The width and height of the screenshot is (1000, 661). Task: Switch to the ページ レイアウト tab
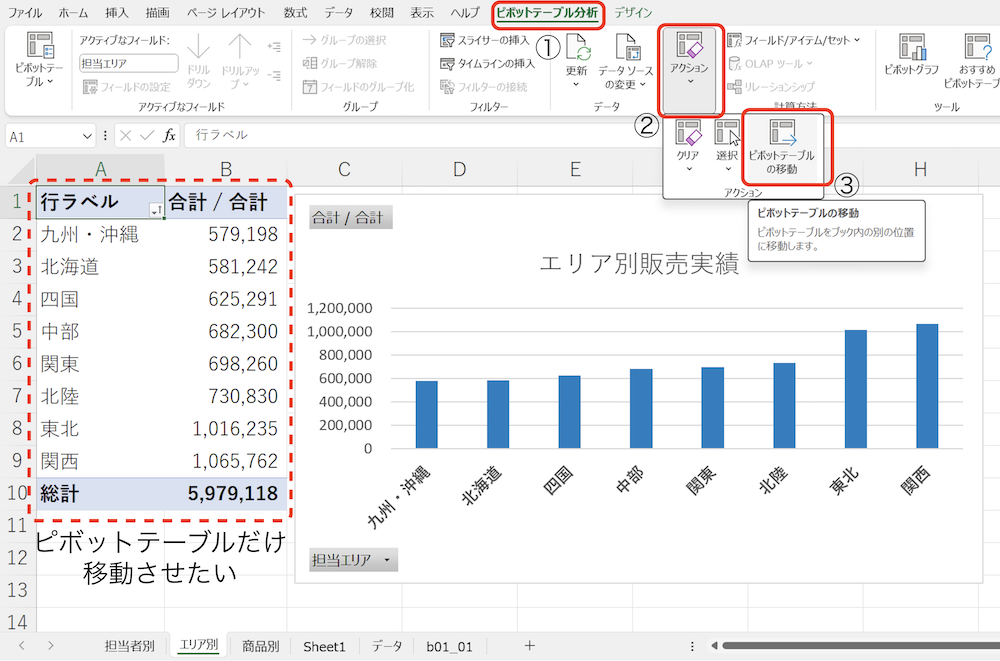click(x=226, y=12)
